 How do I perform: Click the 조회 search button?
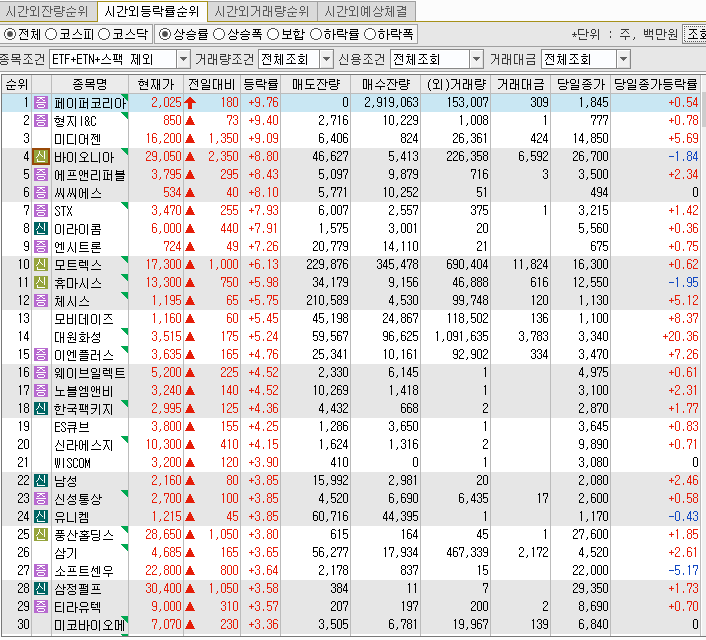tap(695, 34)
